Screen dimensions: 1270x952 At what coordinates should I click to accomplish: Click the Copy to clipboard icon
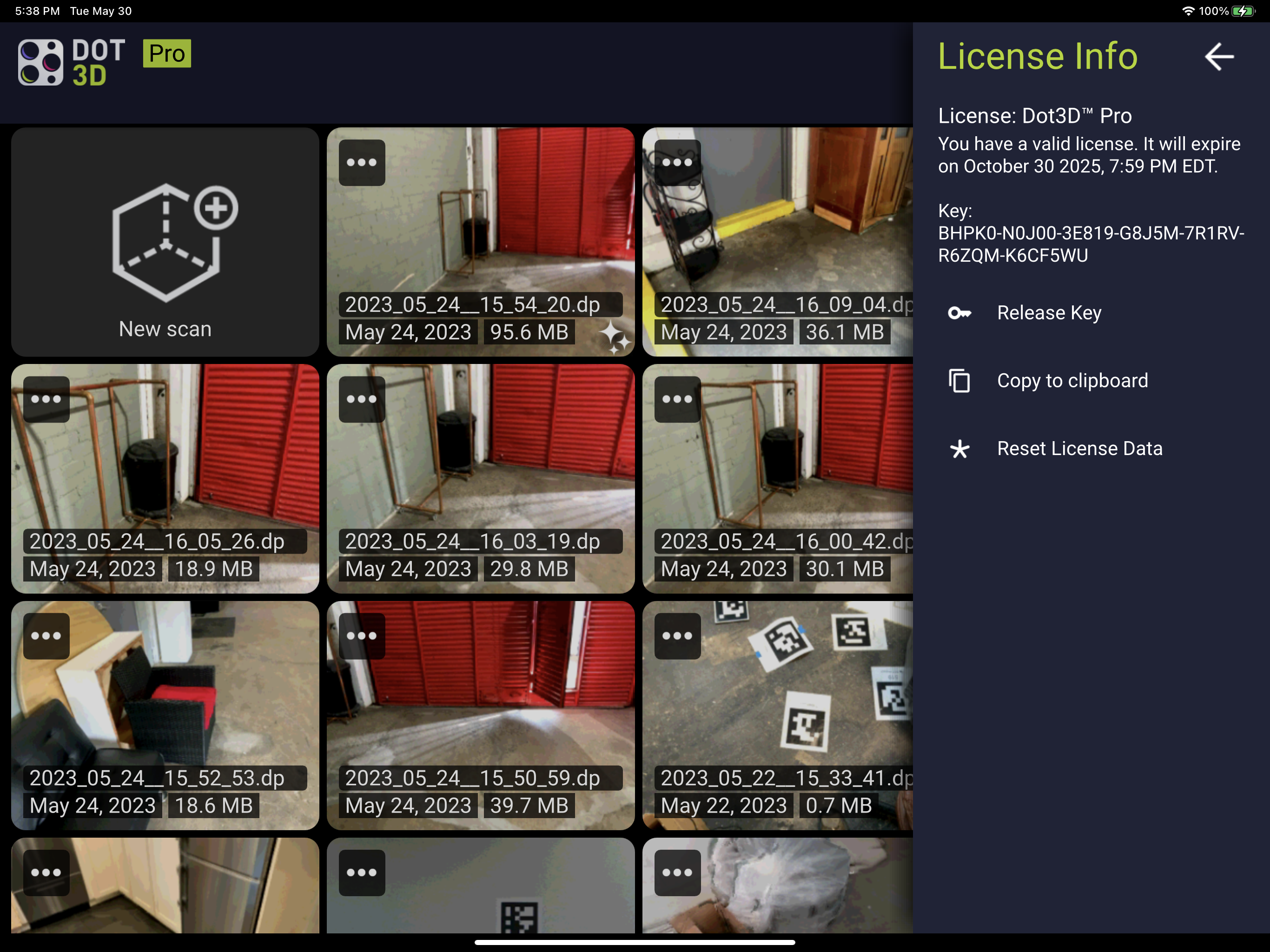coord(959,381)
